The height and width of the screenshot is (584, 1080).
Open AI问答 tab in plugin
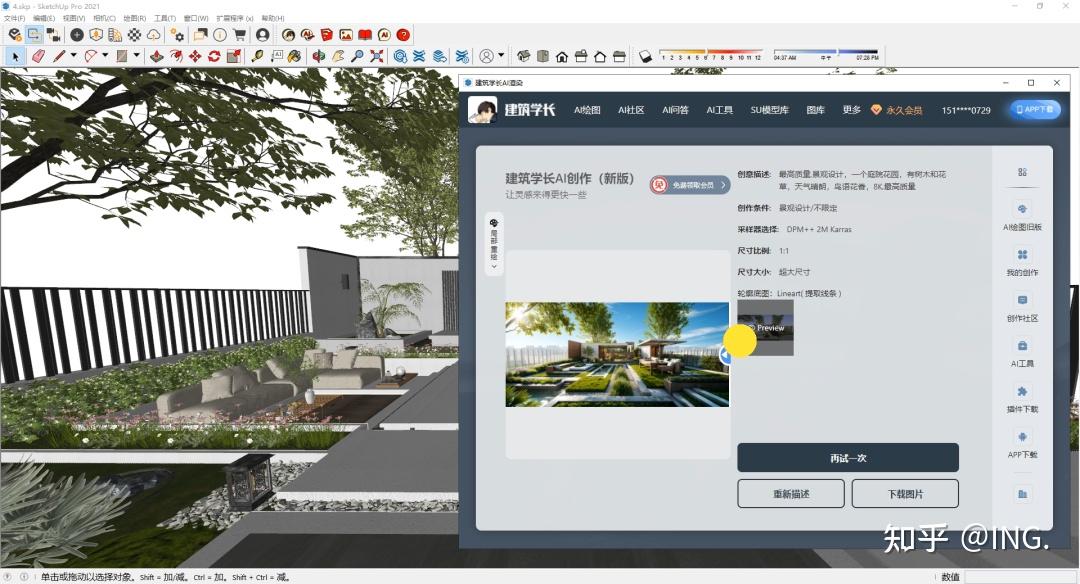point(675,110)
